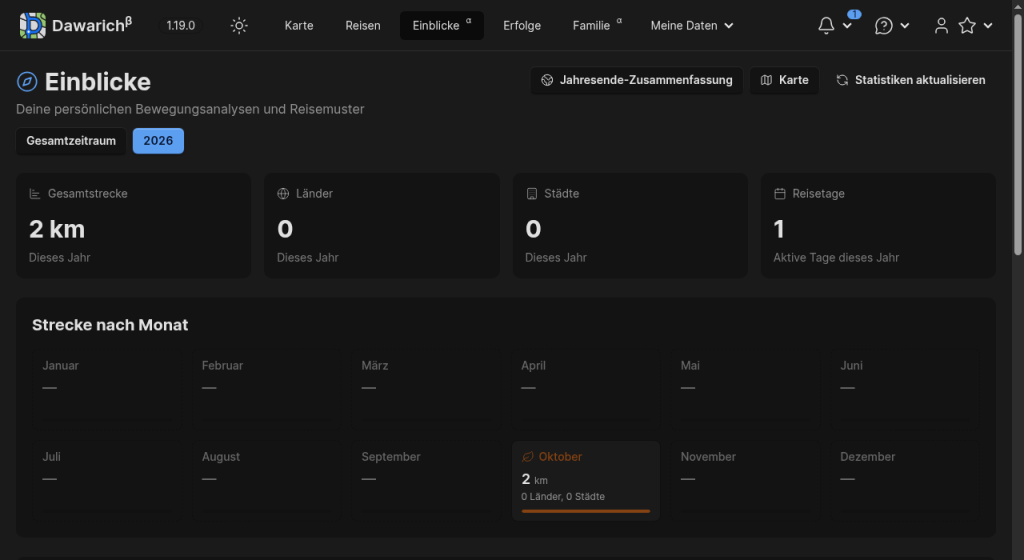The height and width of the screenshot is (560, 1024).
Task: Select the Gesamtzeitraum time range tab
Action: click(71, 141)
